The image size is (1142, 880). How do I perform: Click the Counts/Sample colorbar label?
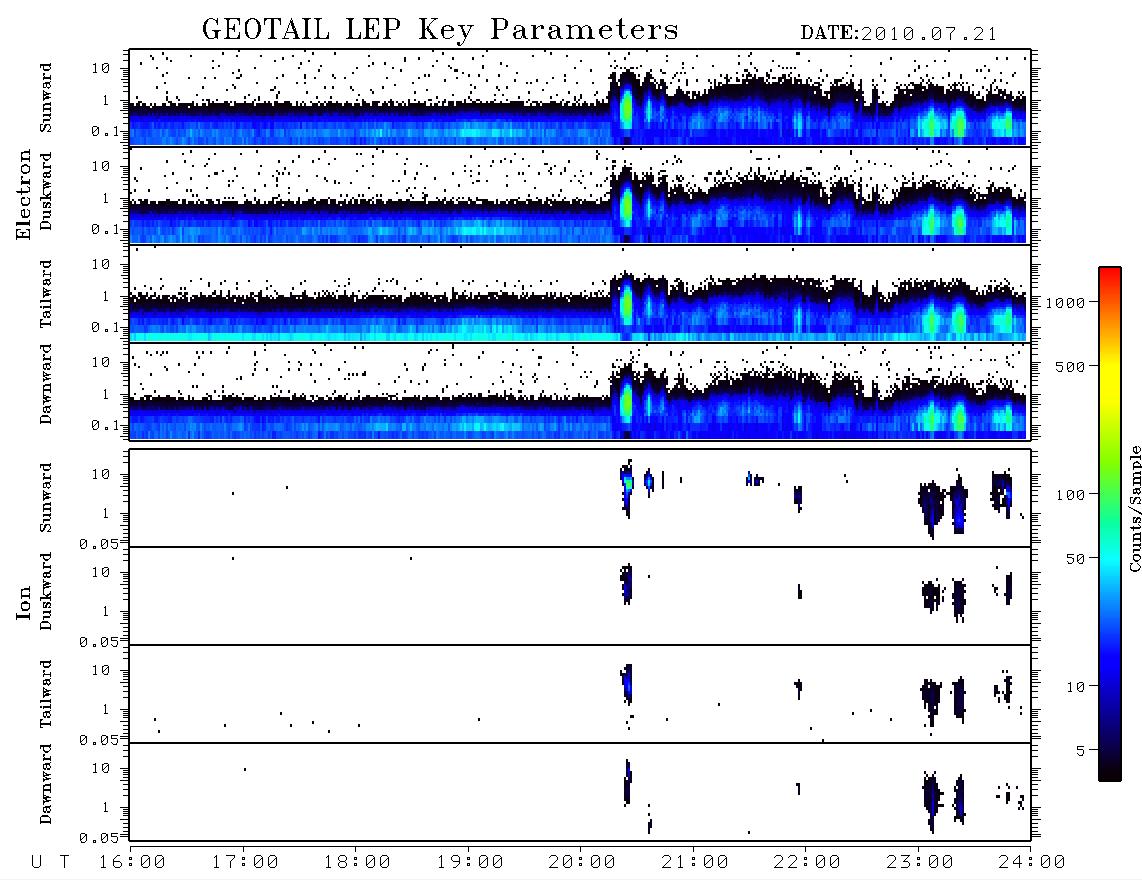[x=1134, y=508]
